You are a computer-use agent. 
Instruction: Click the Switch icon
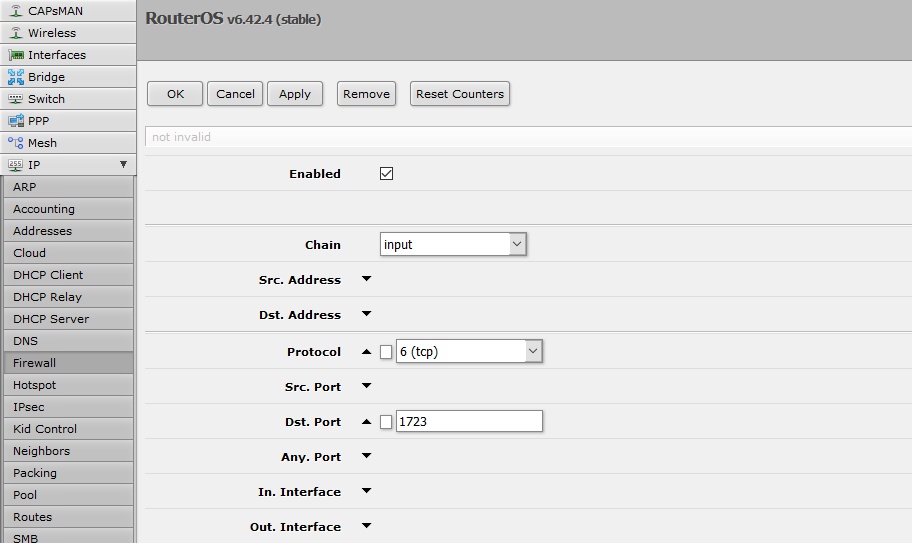point(16,99)
